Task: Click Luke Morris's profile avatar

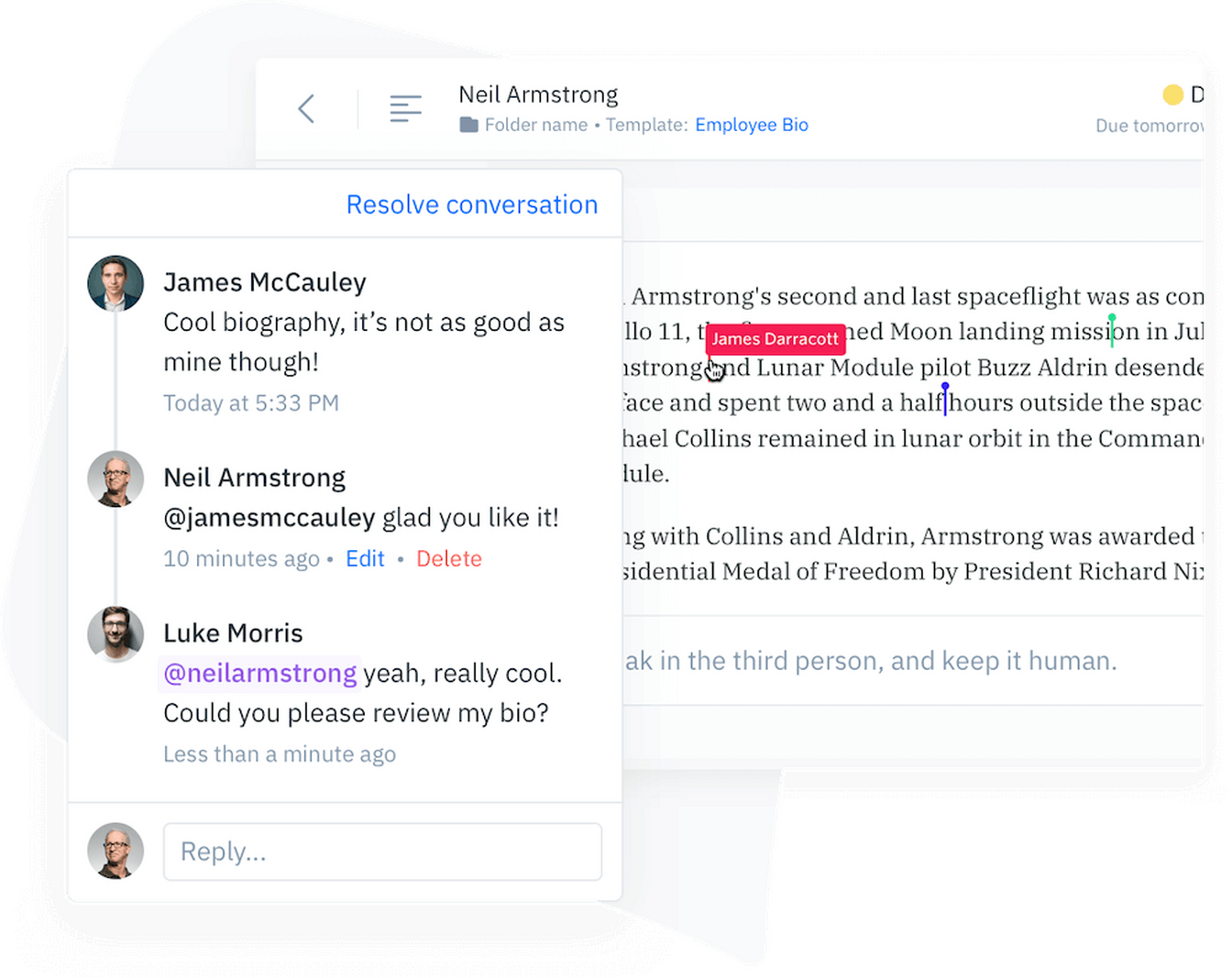Action: tap(115, 634)
